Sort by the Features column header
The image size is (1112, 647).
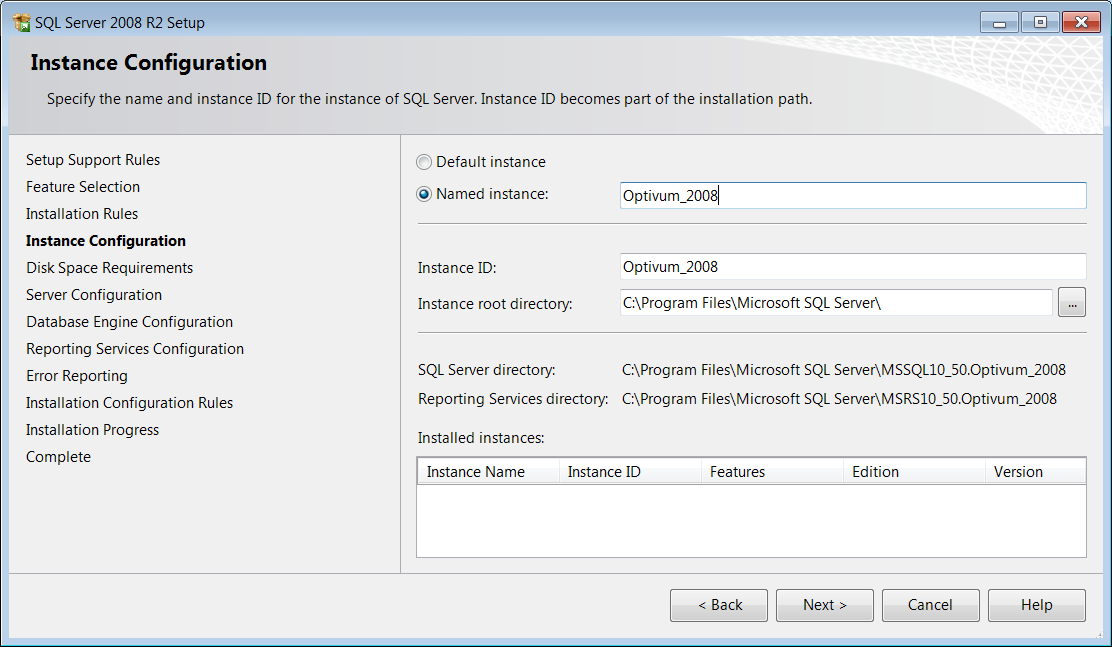click(772, 472)
